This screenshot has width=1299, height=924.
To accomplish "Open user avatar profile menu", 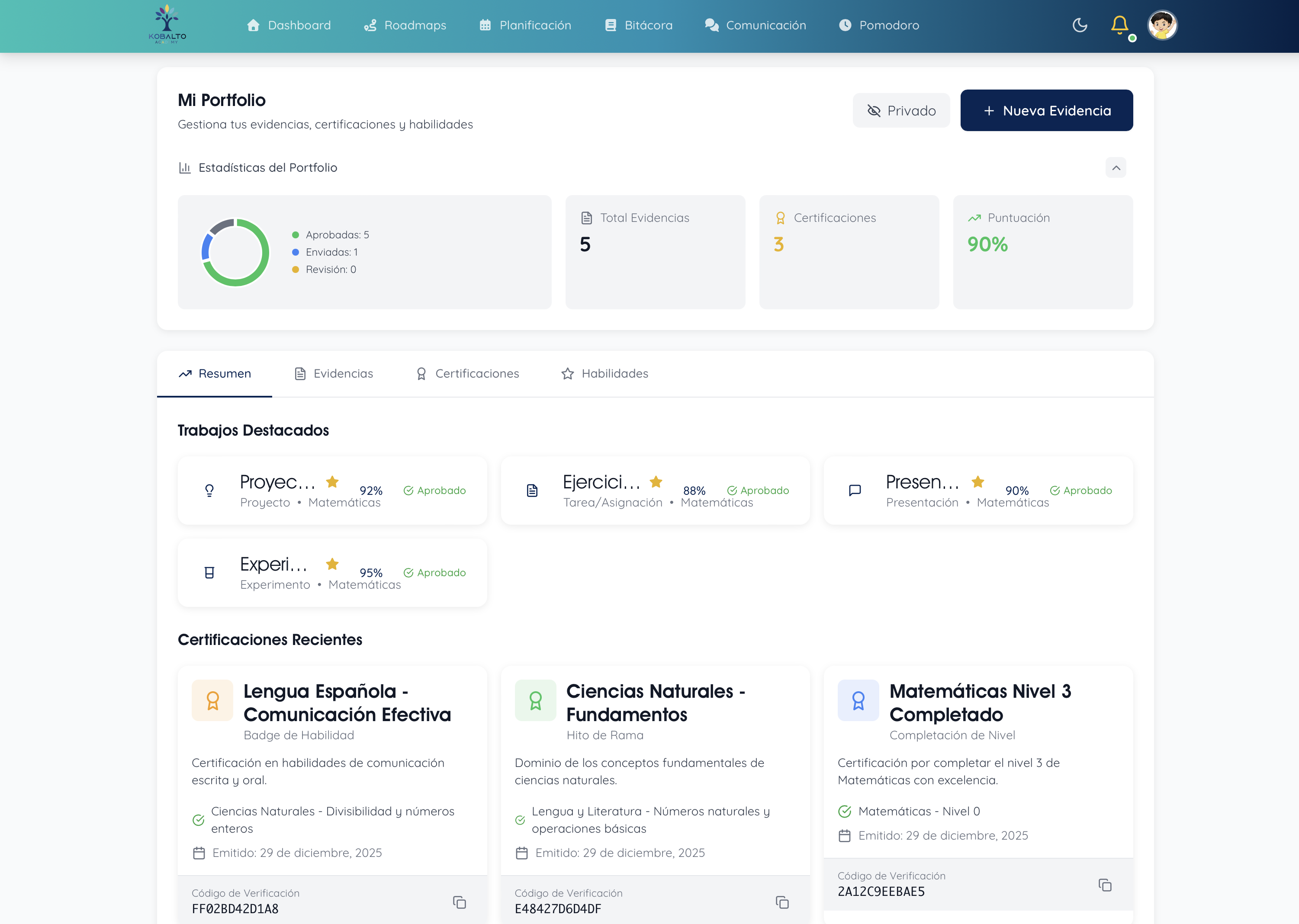I will point(1162,25).
